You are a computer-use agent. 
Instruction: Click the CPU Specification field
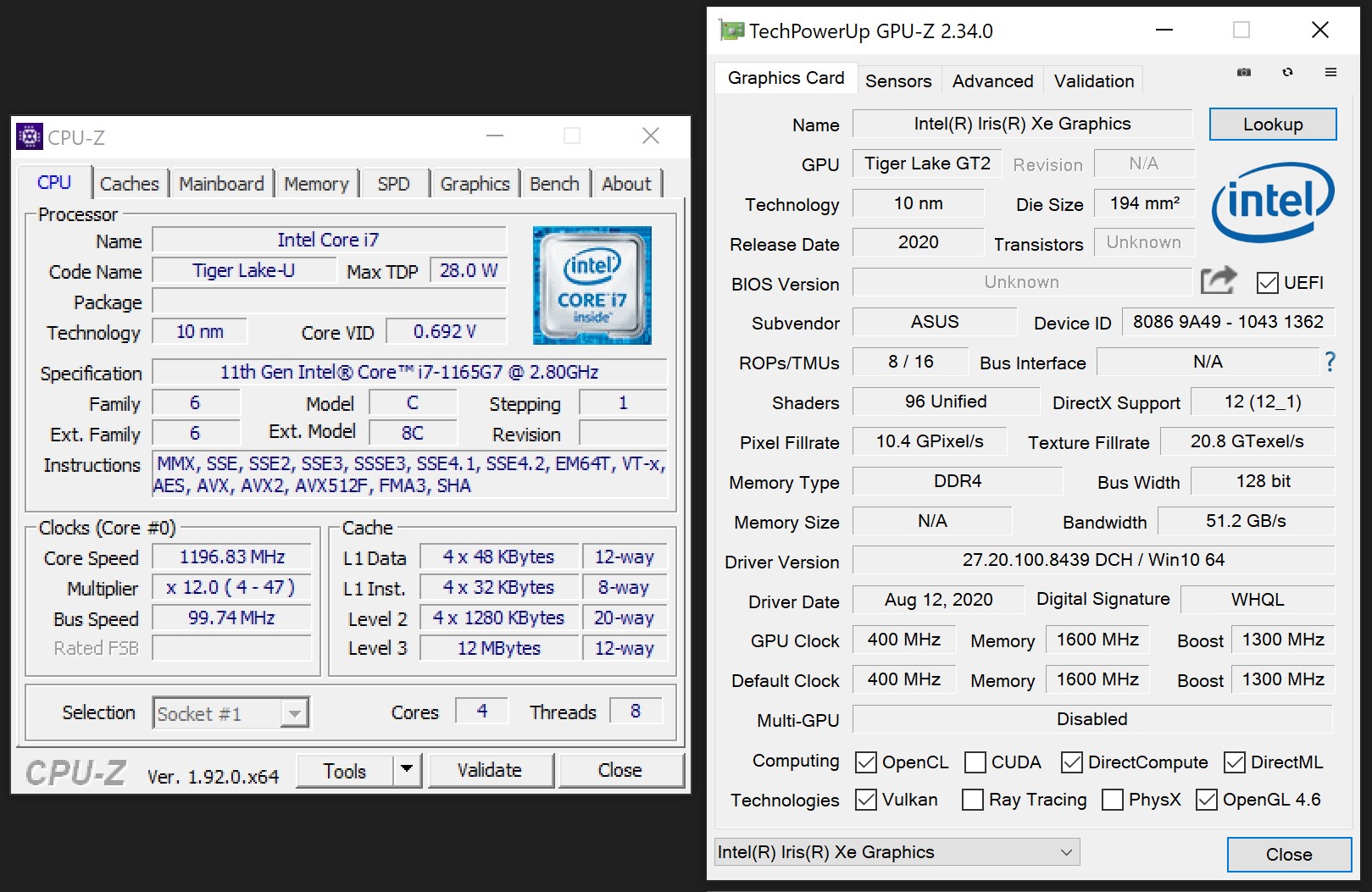point(409,372)
